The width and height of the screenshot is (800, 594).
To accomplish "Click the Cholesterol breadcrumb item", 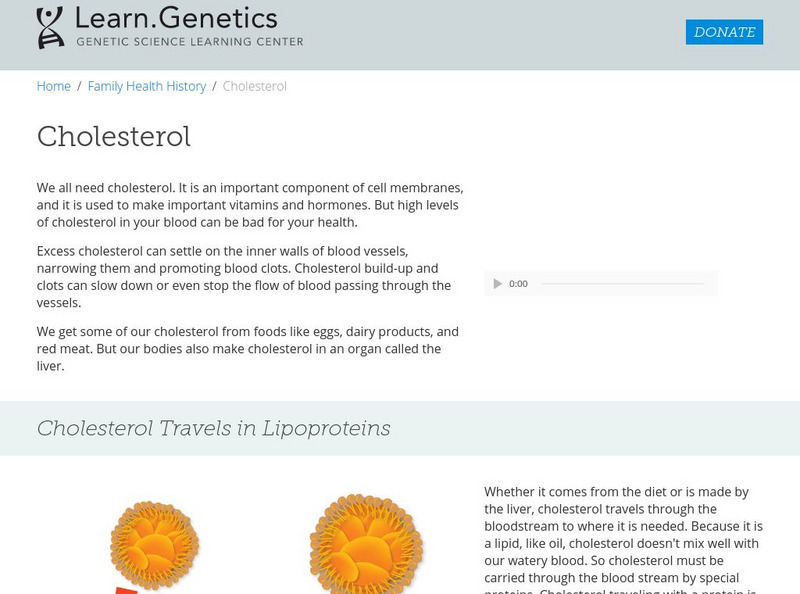I will point(255,86).
